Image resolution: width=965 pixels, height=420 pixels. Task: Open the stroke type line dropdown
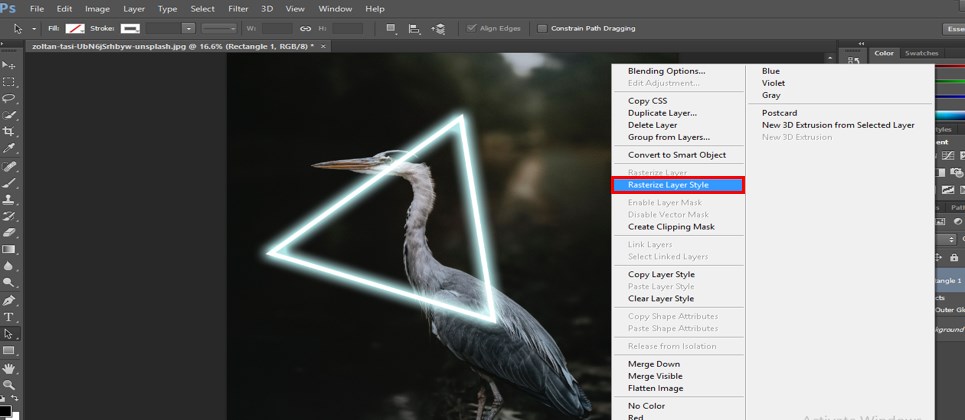pos(219,28)
